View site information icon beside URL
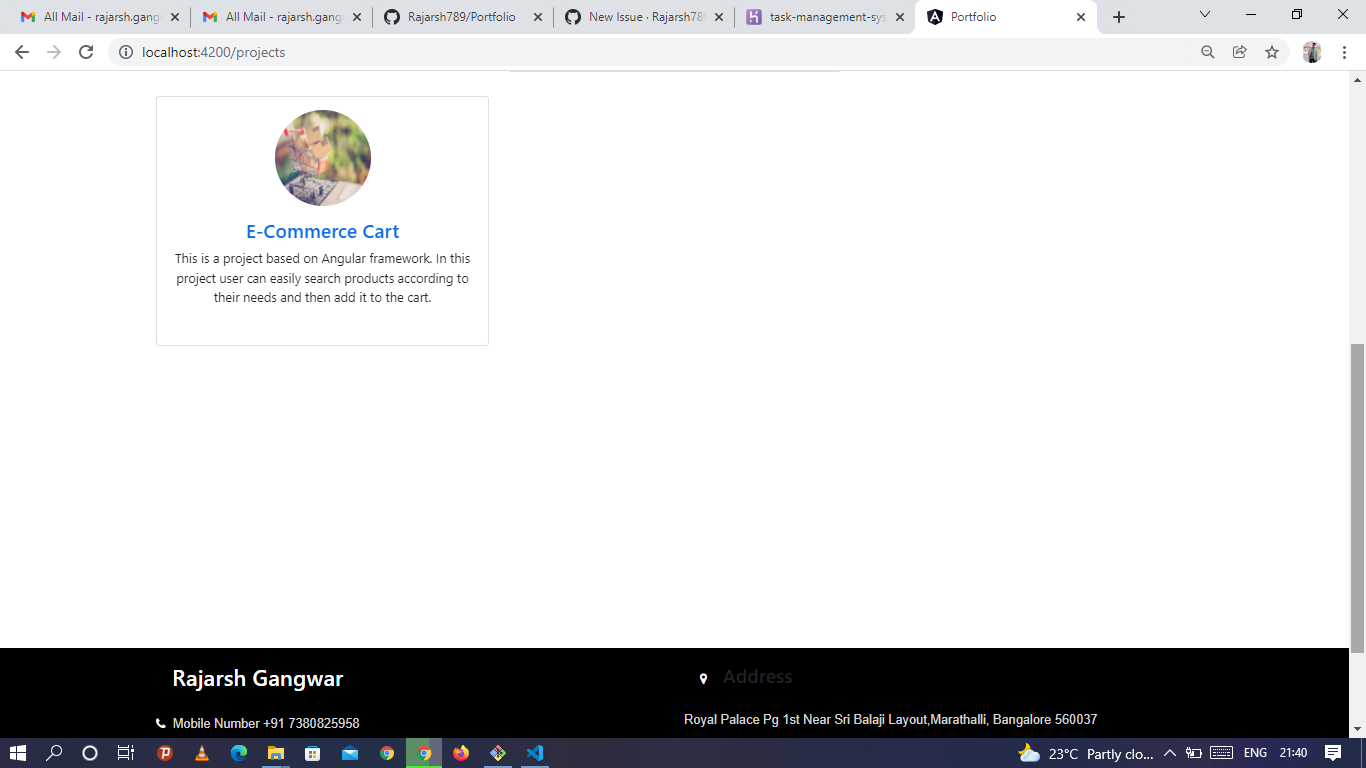Screen dimensions: 1366x768 (x=126, y=52)
